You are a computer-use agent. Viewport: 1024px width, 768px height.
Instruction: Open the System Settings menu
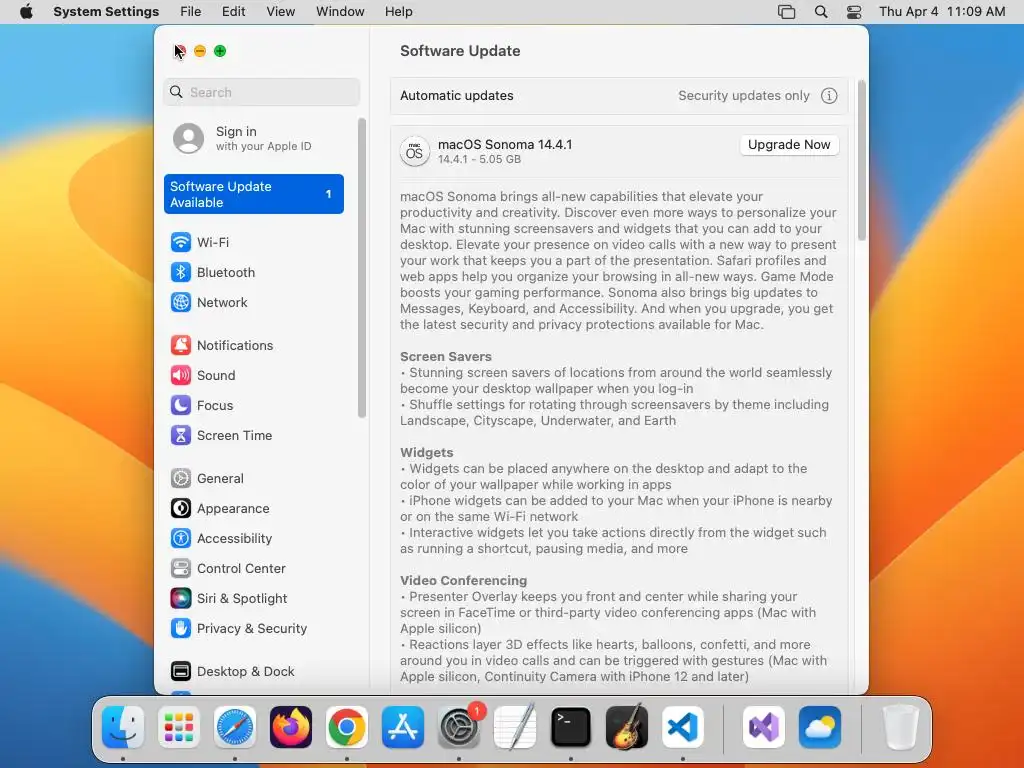(x=106, y=12)
